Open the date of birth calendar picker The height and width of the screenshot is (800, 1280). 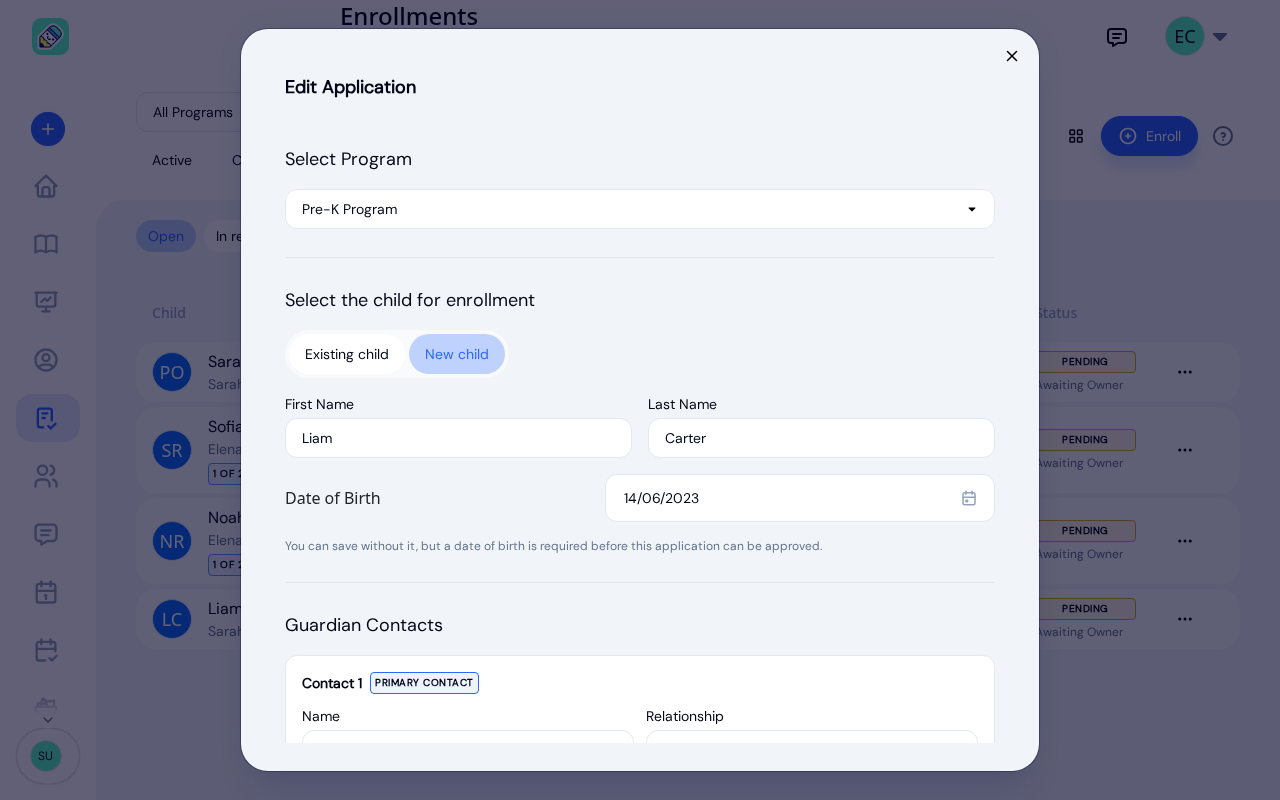coord(969,498)
